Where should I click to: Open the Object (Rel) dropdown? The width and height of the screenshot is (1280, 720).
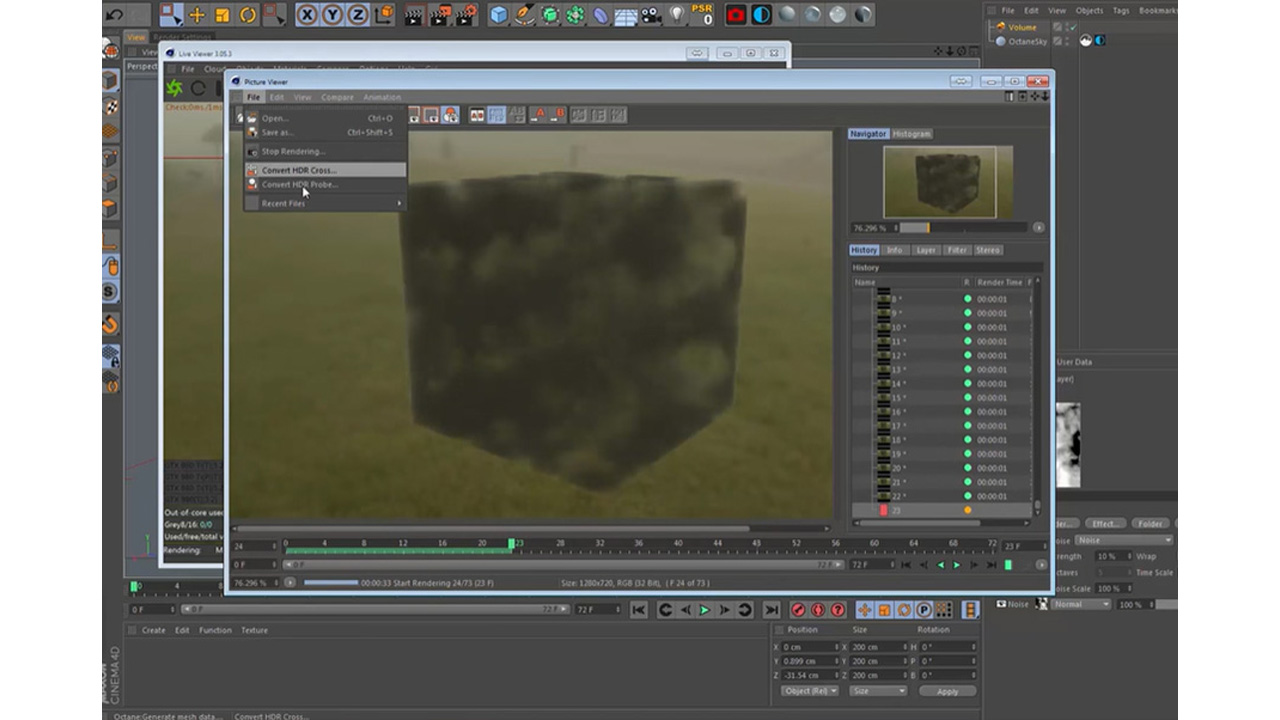click(x=810, y=691)
